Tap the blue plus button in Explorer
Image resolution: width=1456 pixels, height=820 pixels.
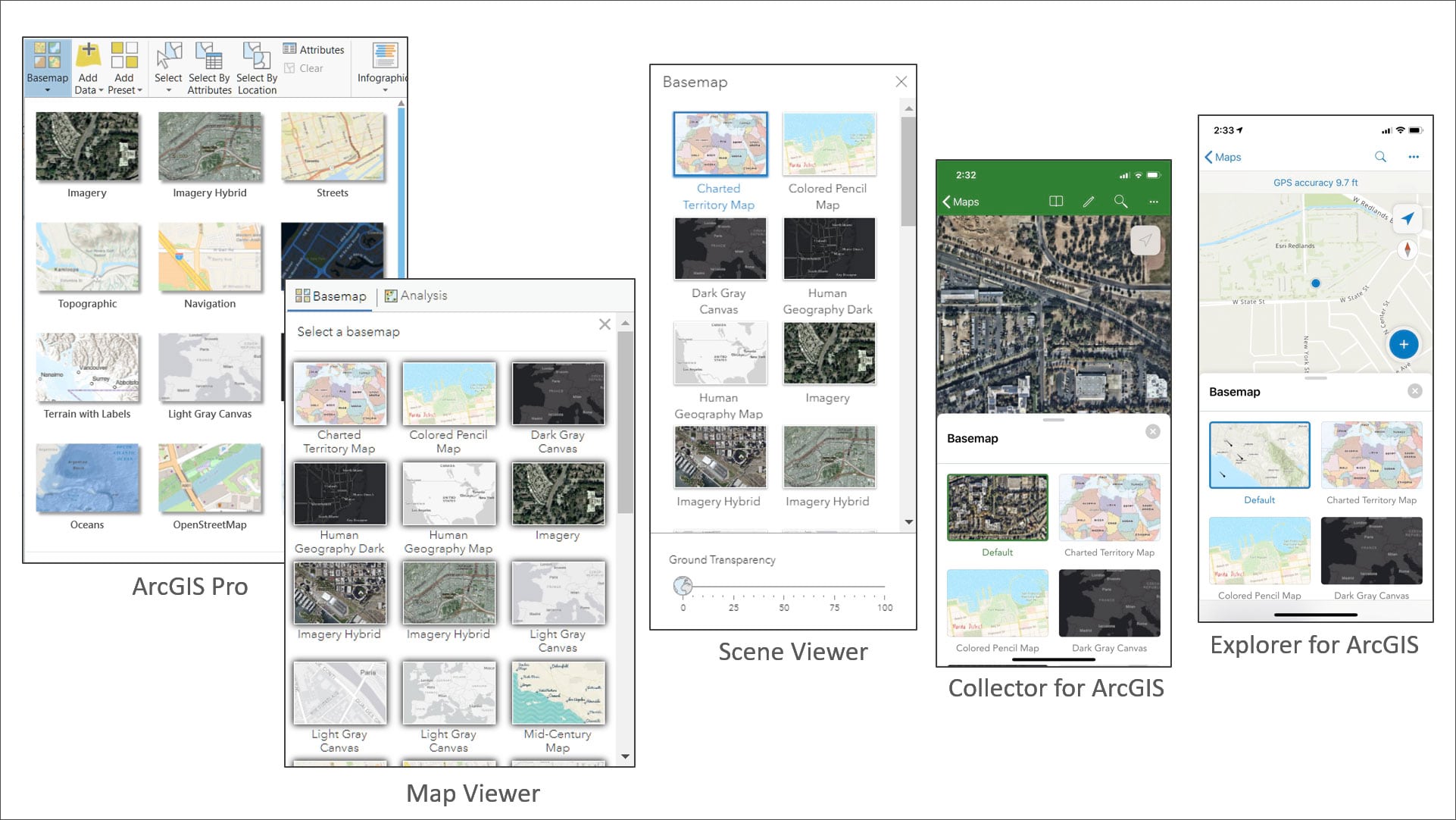pyautogui.click(x=1403, y=344)
